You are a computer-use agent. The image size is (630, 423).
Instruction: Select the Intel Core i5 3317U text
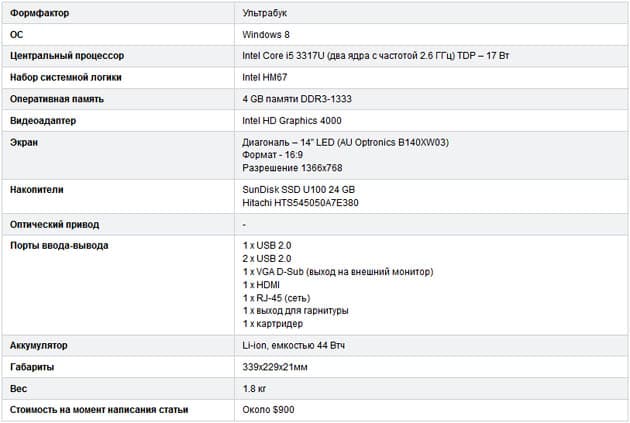coord(283,56)
